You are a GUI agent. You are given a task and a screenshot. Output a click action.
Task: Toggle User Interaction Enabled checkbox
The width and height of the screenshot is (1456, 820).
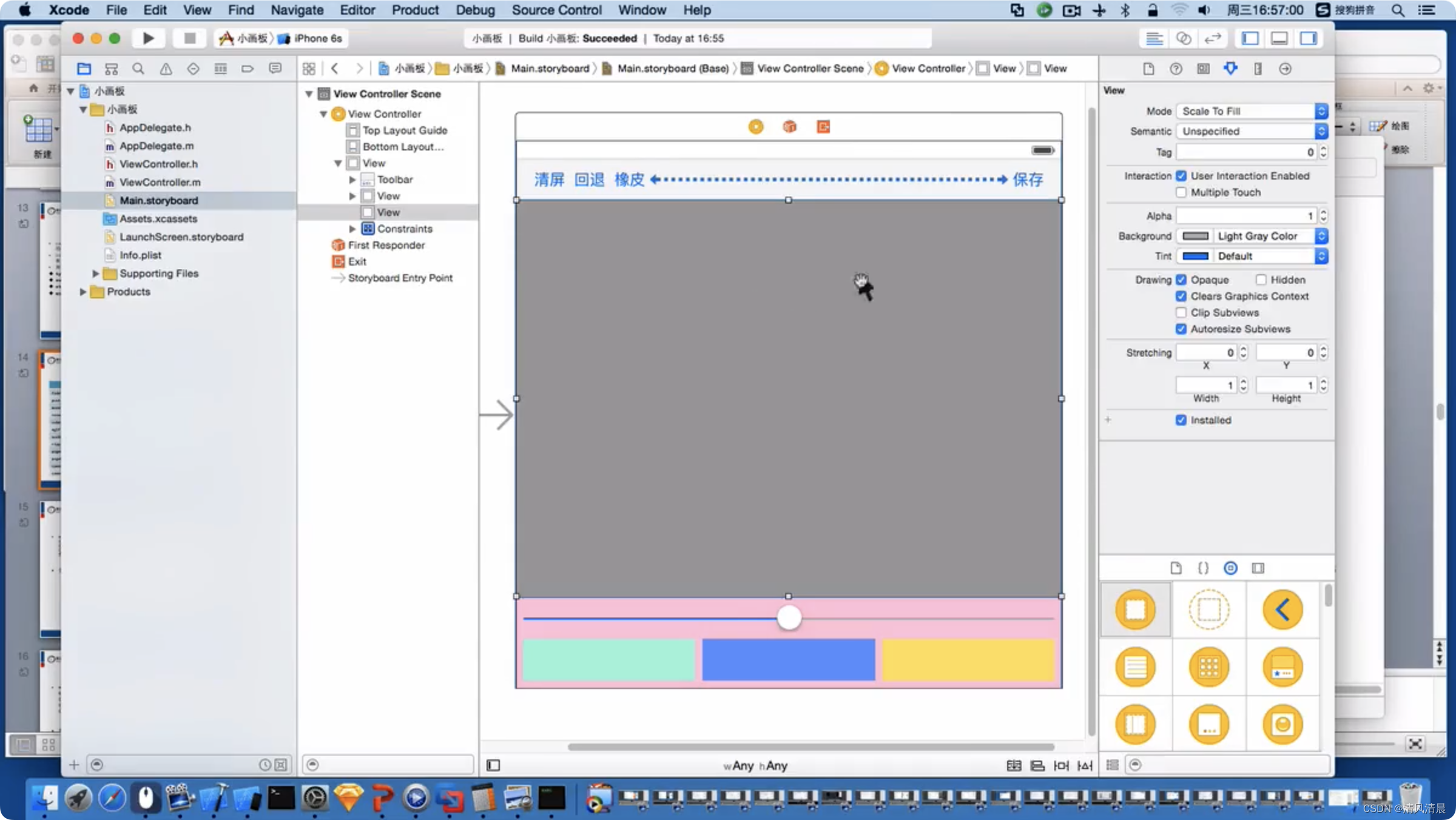click(1182, 175)
